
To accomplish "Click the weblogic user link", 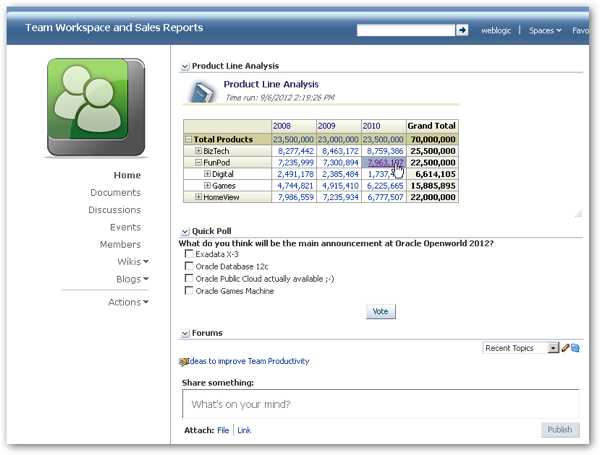I will click(496, 30).
